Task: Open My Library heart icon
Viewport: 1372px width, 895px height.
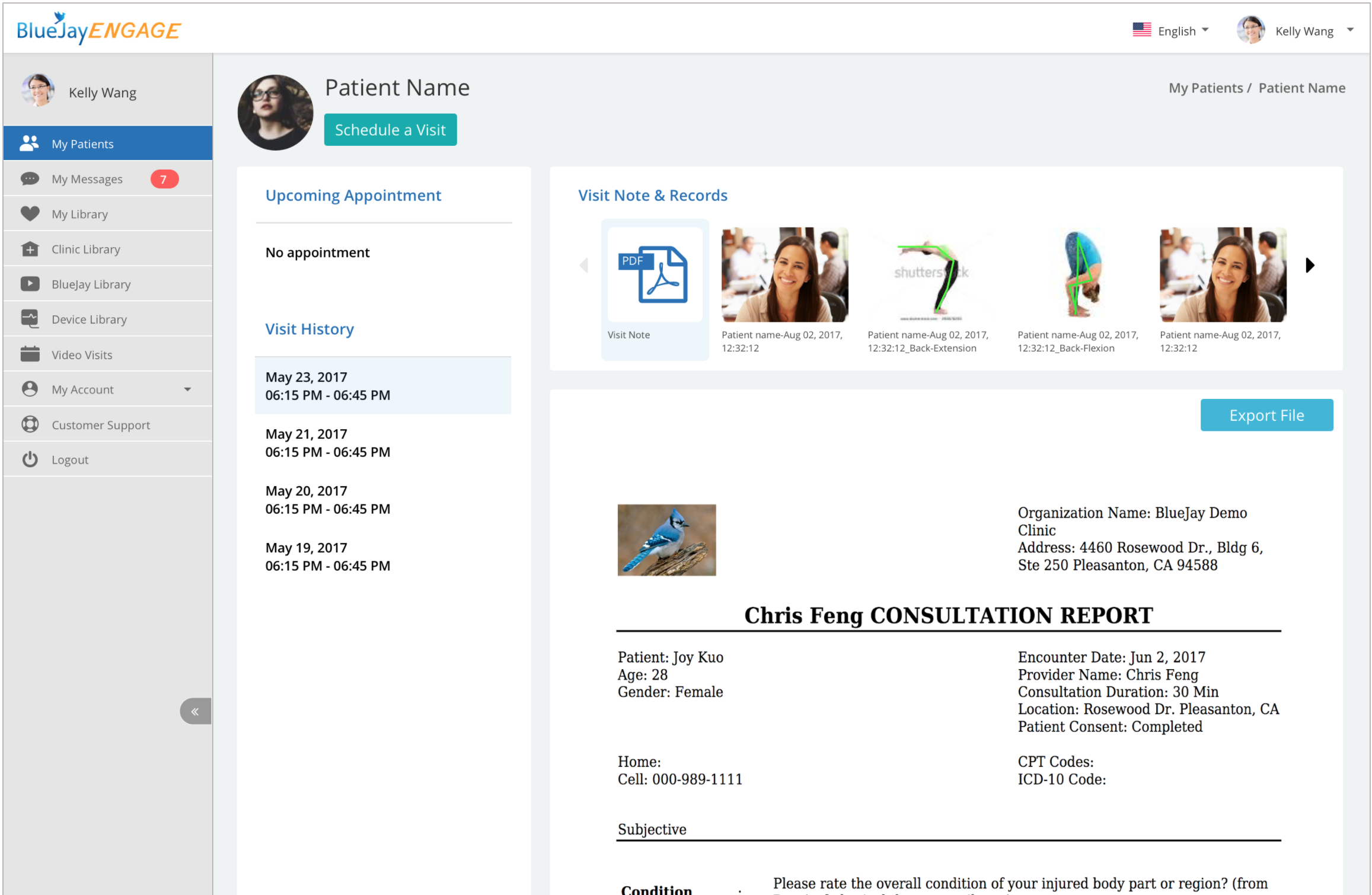Action: tap(30, 214)
